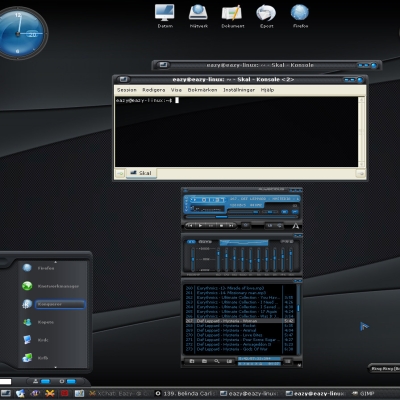Pause playback in the media player
400x400 pixels.
[211, 226]
